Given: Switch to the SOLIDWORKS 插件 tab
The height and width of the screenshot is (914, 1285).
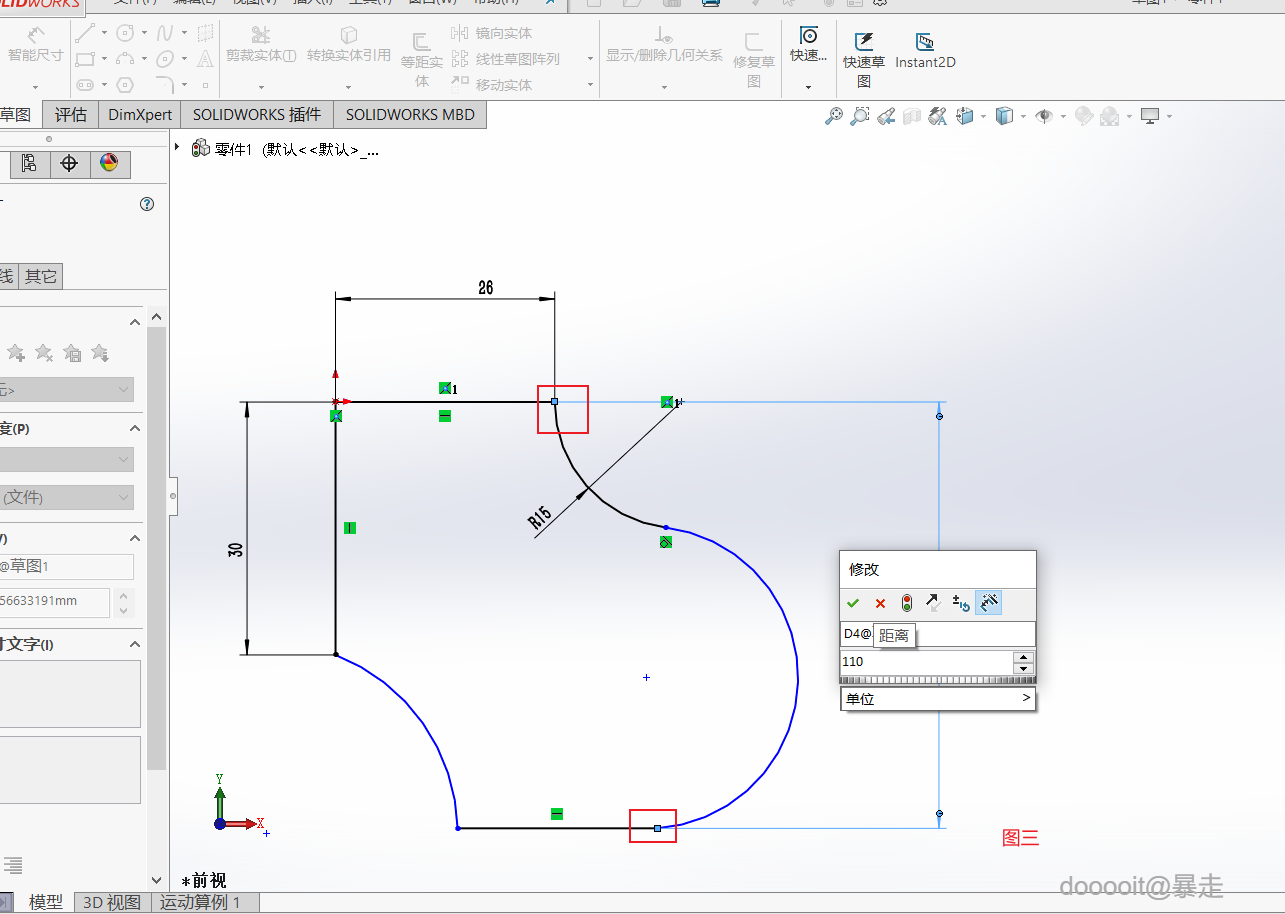Looking at the screenshot, I should (x=257, y=115).
